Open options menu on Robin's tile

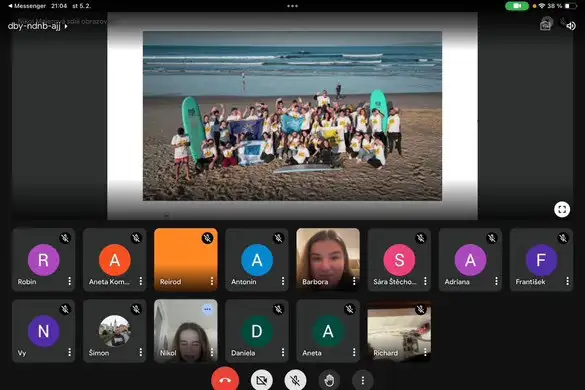[x=69, y=281]
